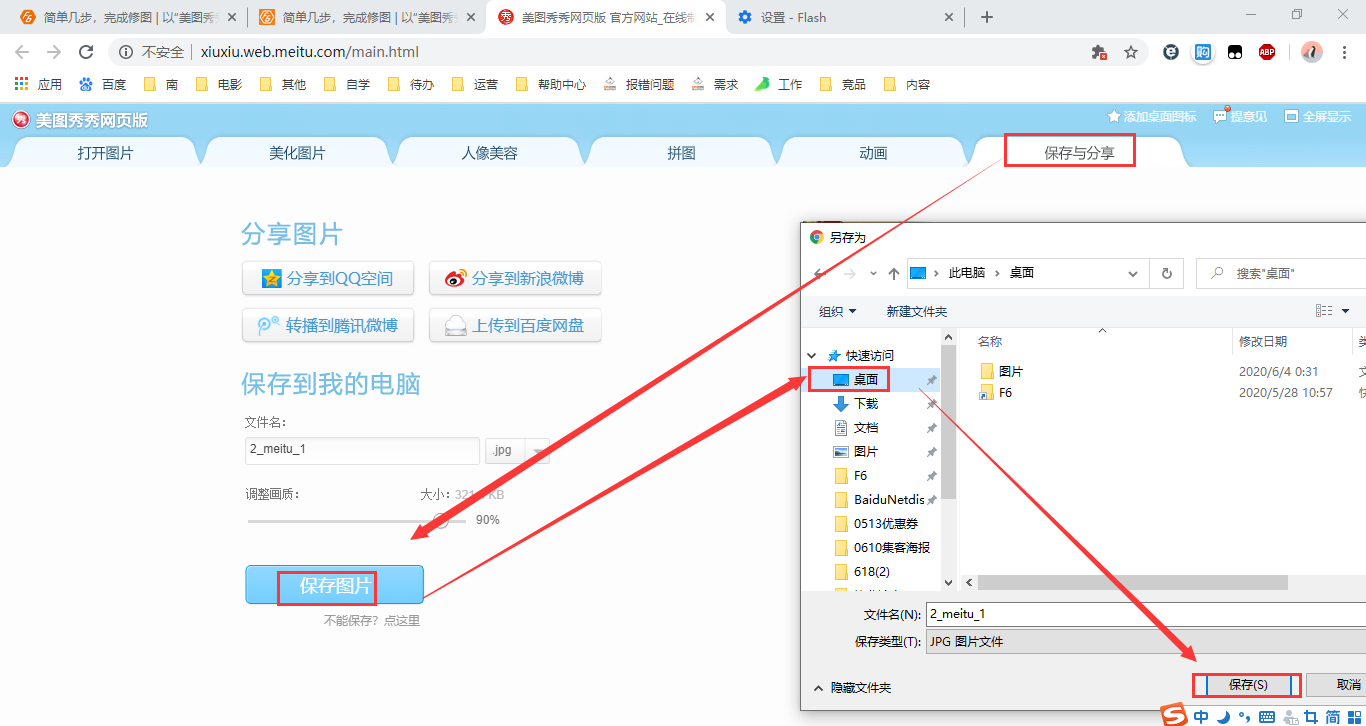Click 转播到腾讯微博 button
The height and width of the screenshot is (726, 1366).
(328, 325)
